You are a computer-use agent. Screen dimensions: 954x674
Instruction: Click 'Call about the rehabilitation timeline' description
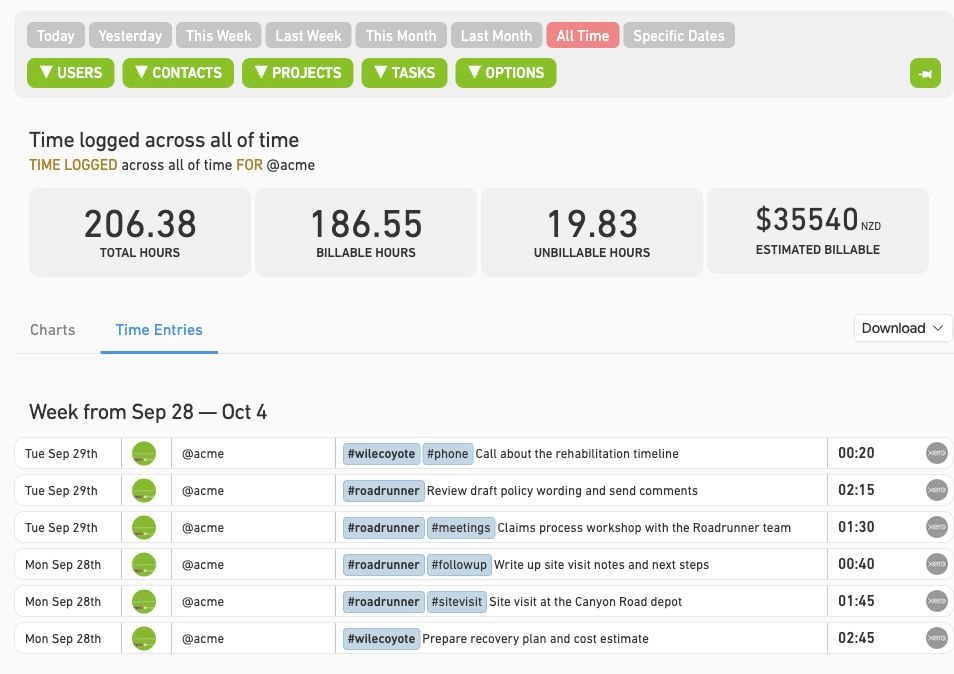577,454
